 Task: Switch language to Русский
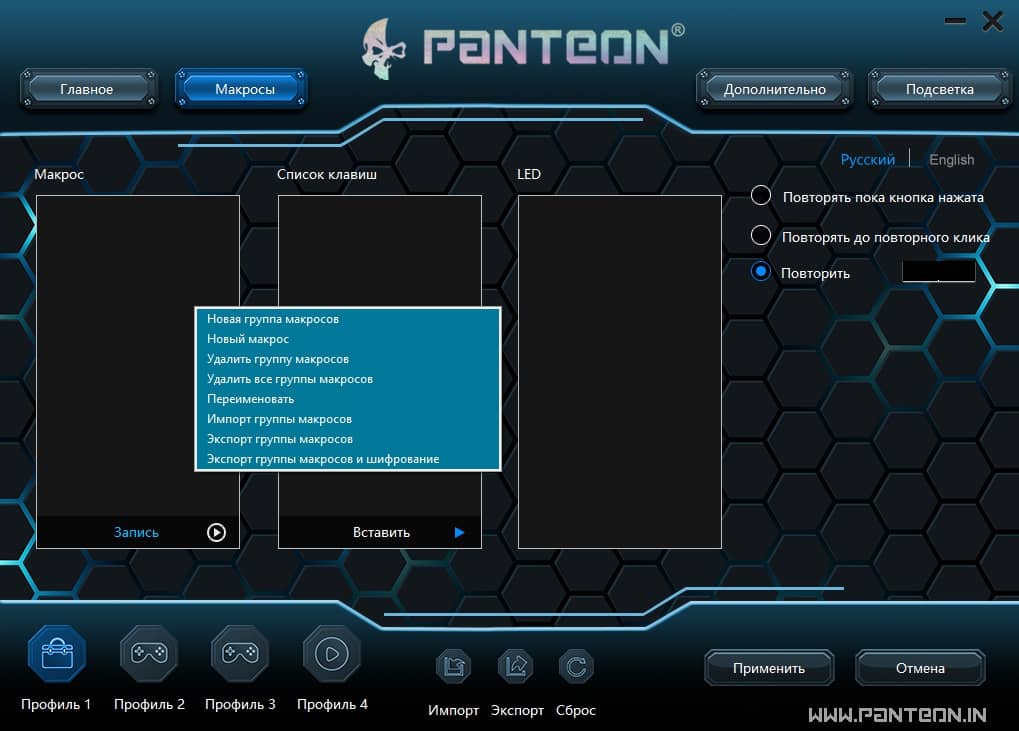(868, 160)
